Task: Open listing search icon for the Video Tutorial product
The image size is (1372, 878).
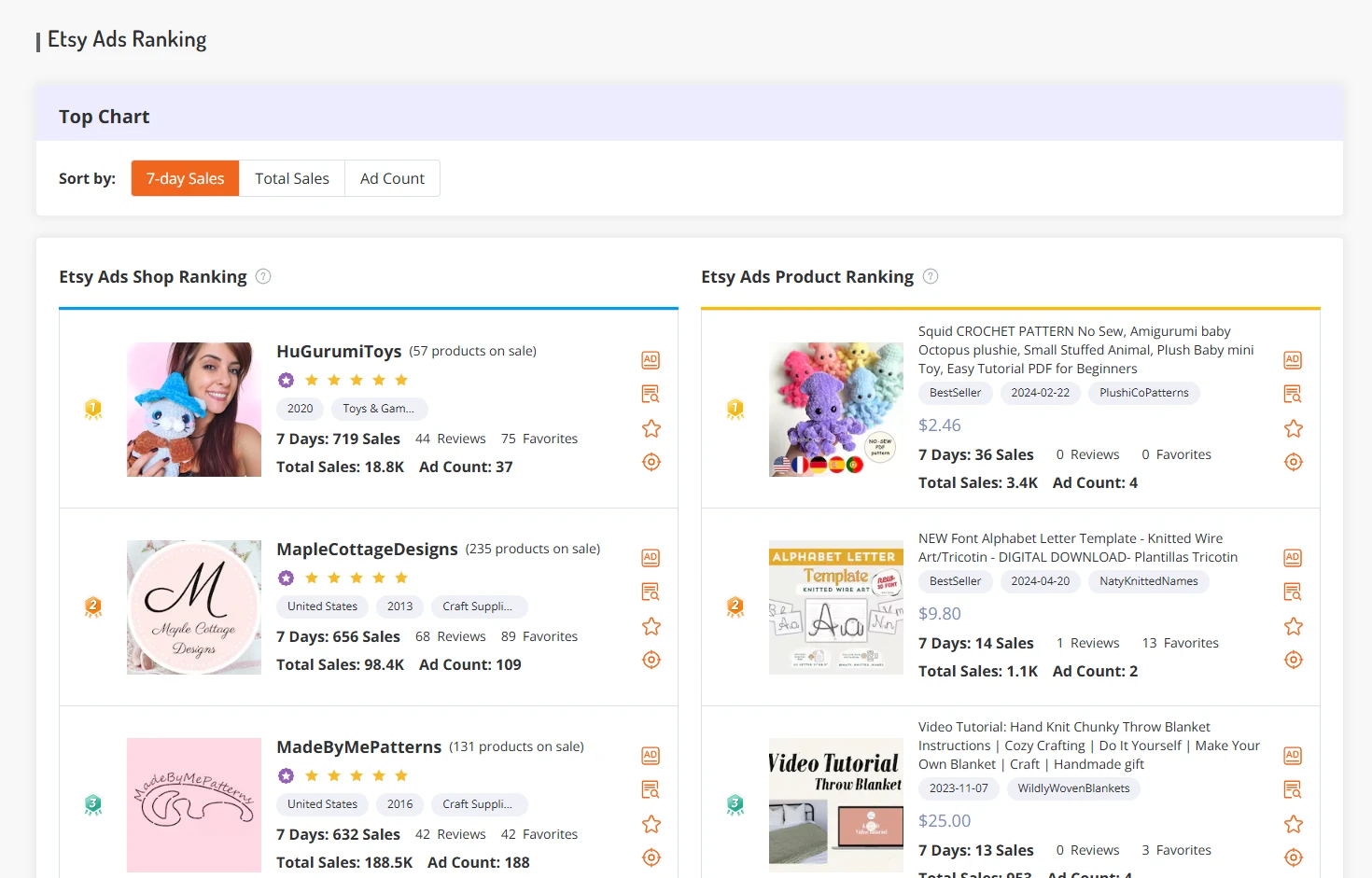Action: click(x=1293, y=788)
